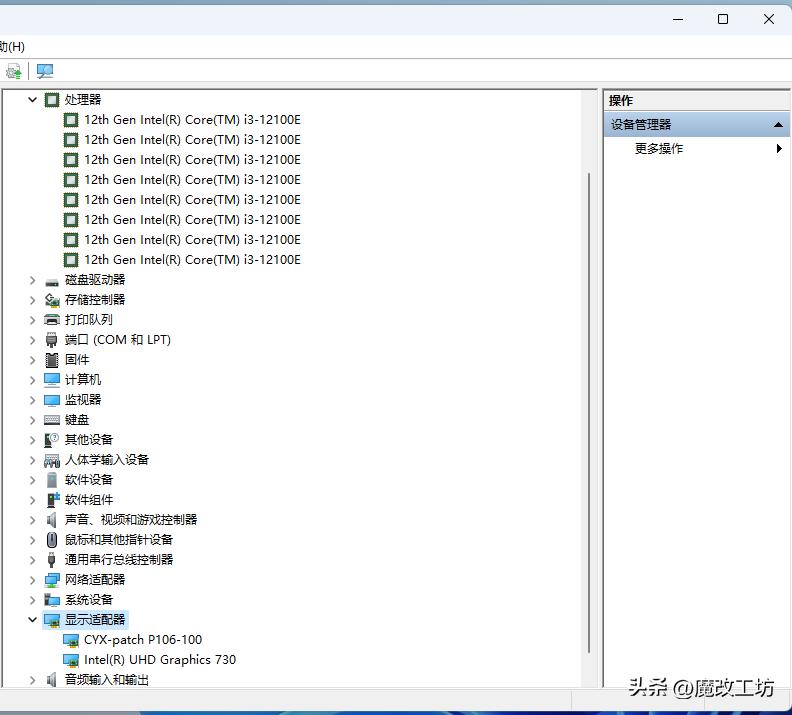Collapse the 显示适配器 category
The image size is (792, 715).
32,620
